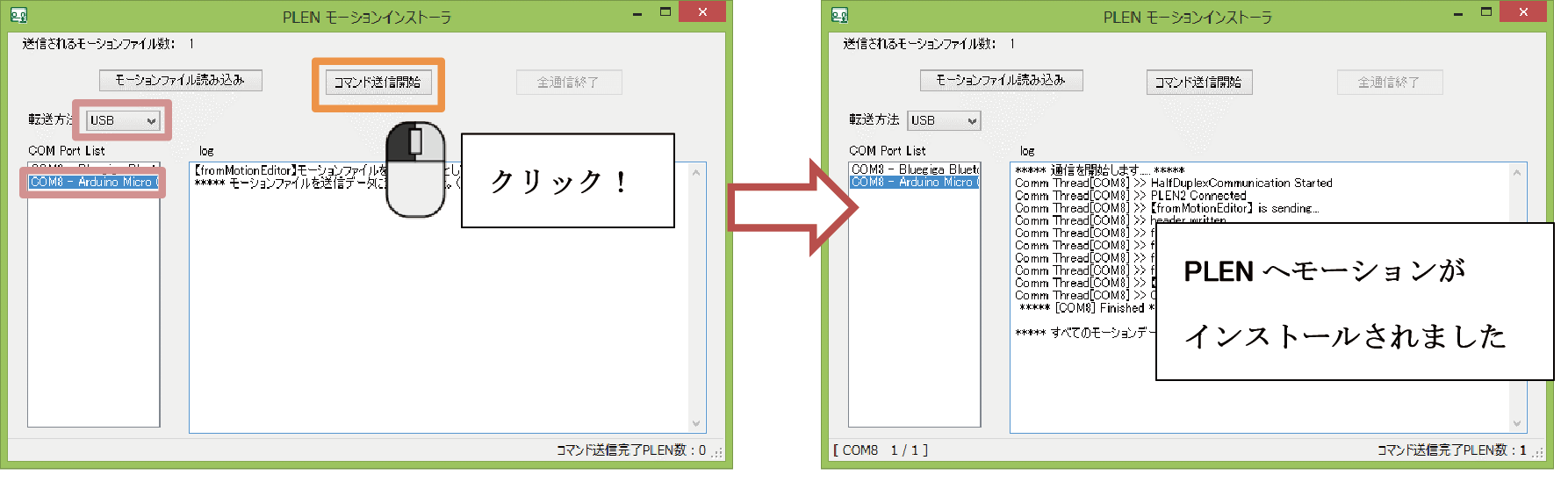
Task: Click モーションファイル読み込み in the window with PLEN数 : 1
Action: pos(1001,80)
